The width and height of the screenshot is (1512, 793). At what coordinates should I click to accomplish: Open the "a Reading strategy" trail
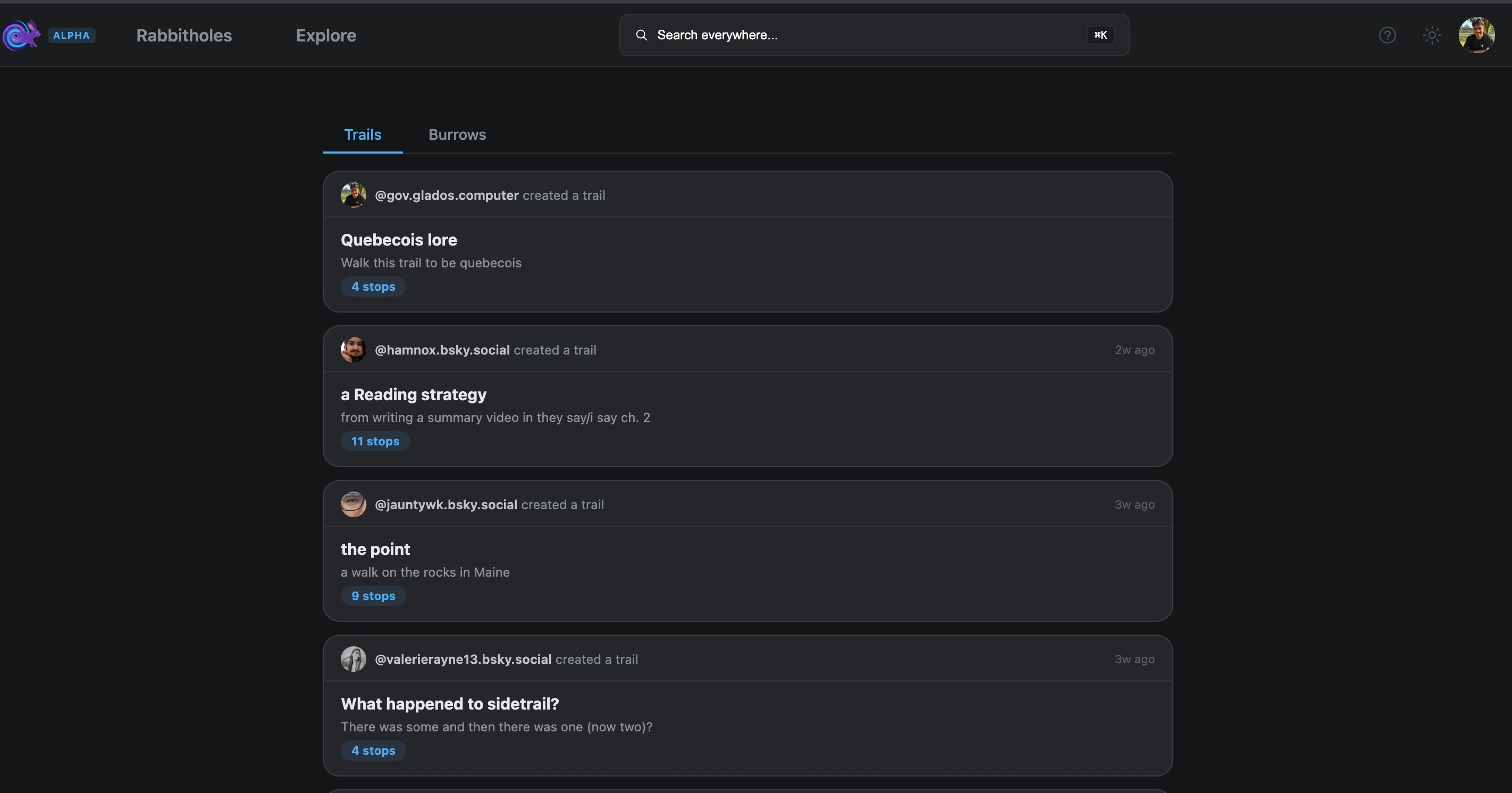coord(413,394)
